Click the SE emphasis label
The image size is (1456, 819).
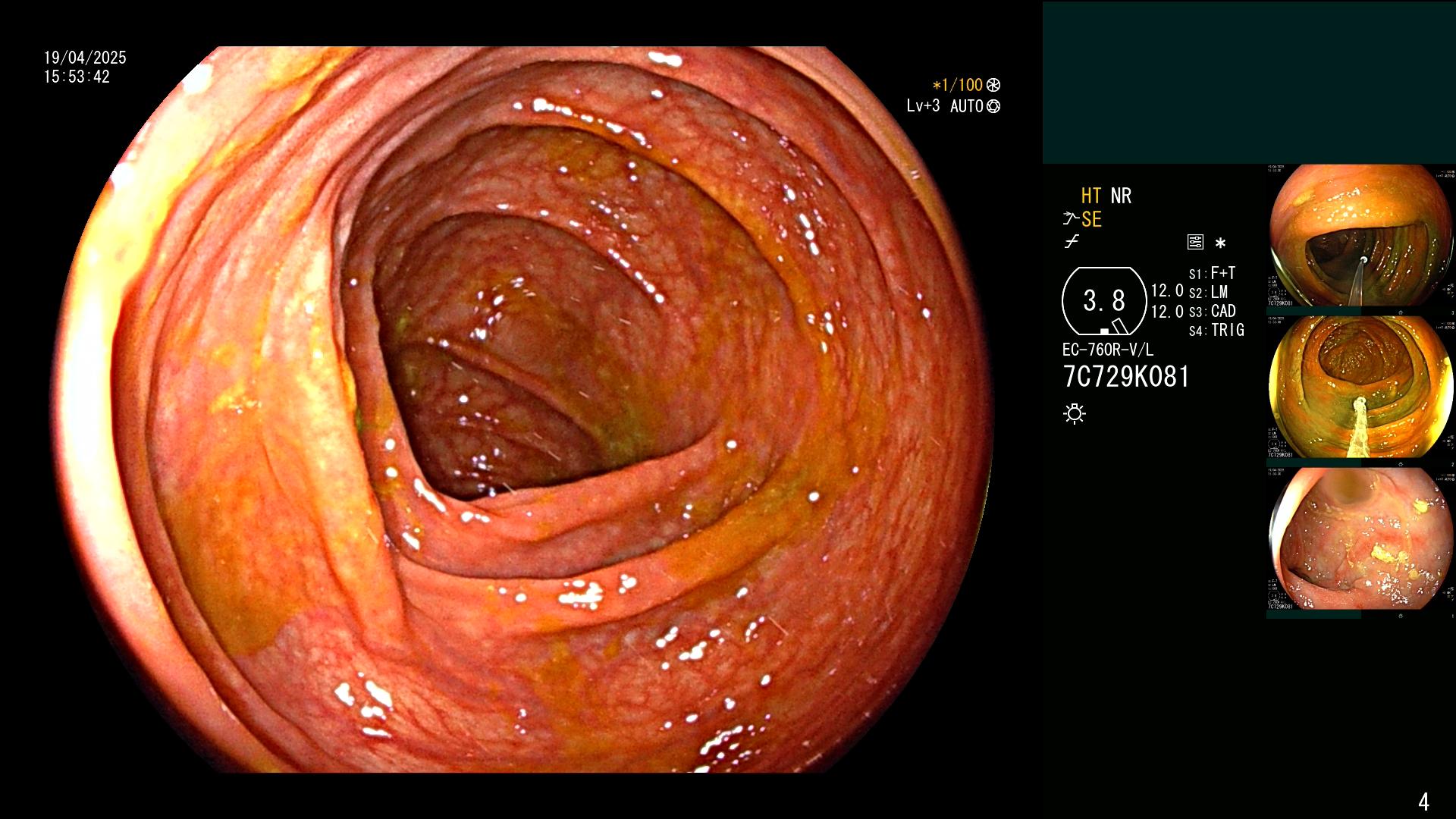(1091, 219)
